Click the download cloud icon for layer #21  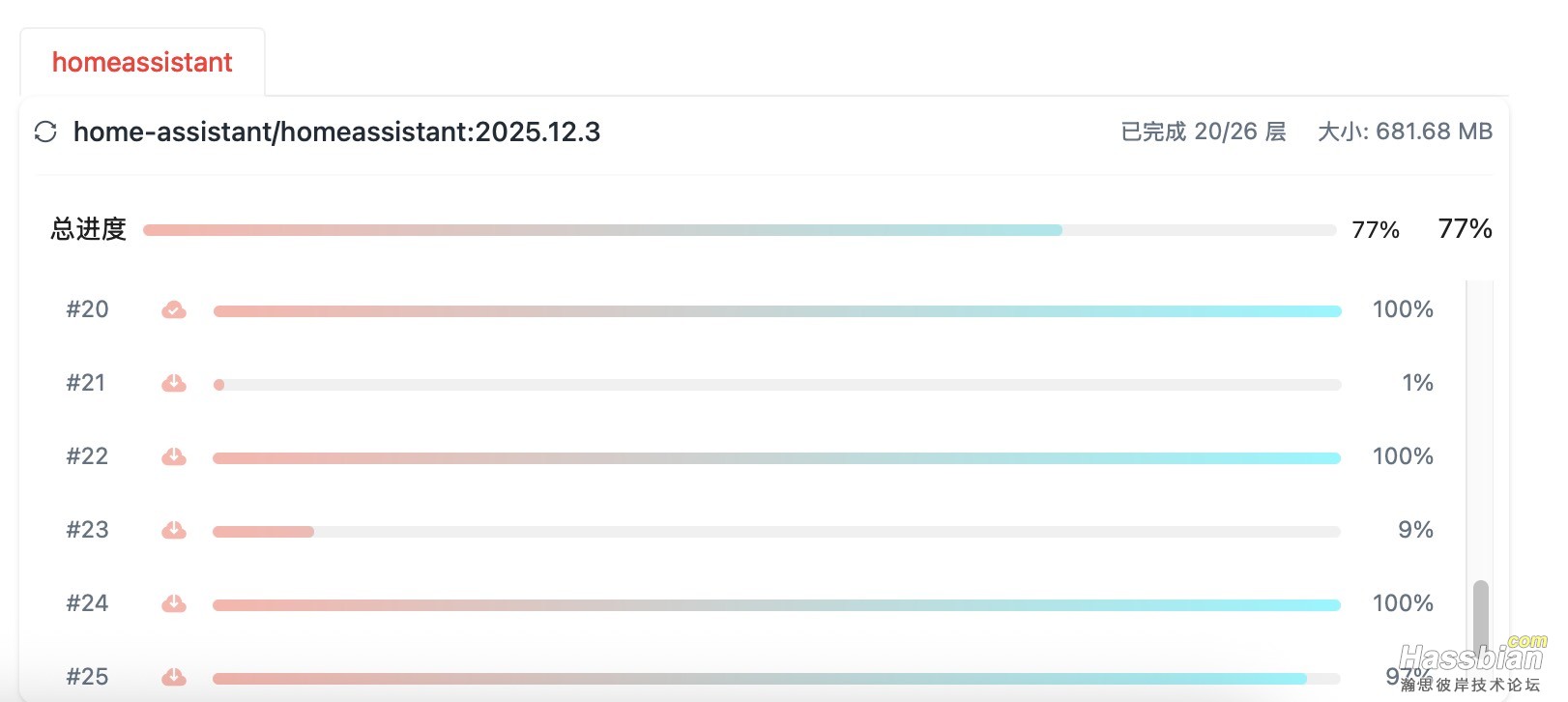tap(174, 384)
